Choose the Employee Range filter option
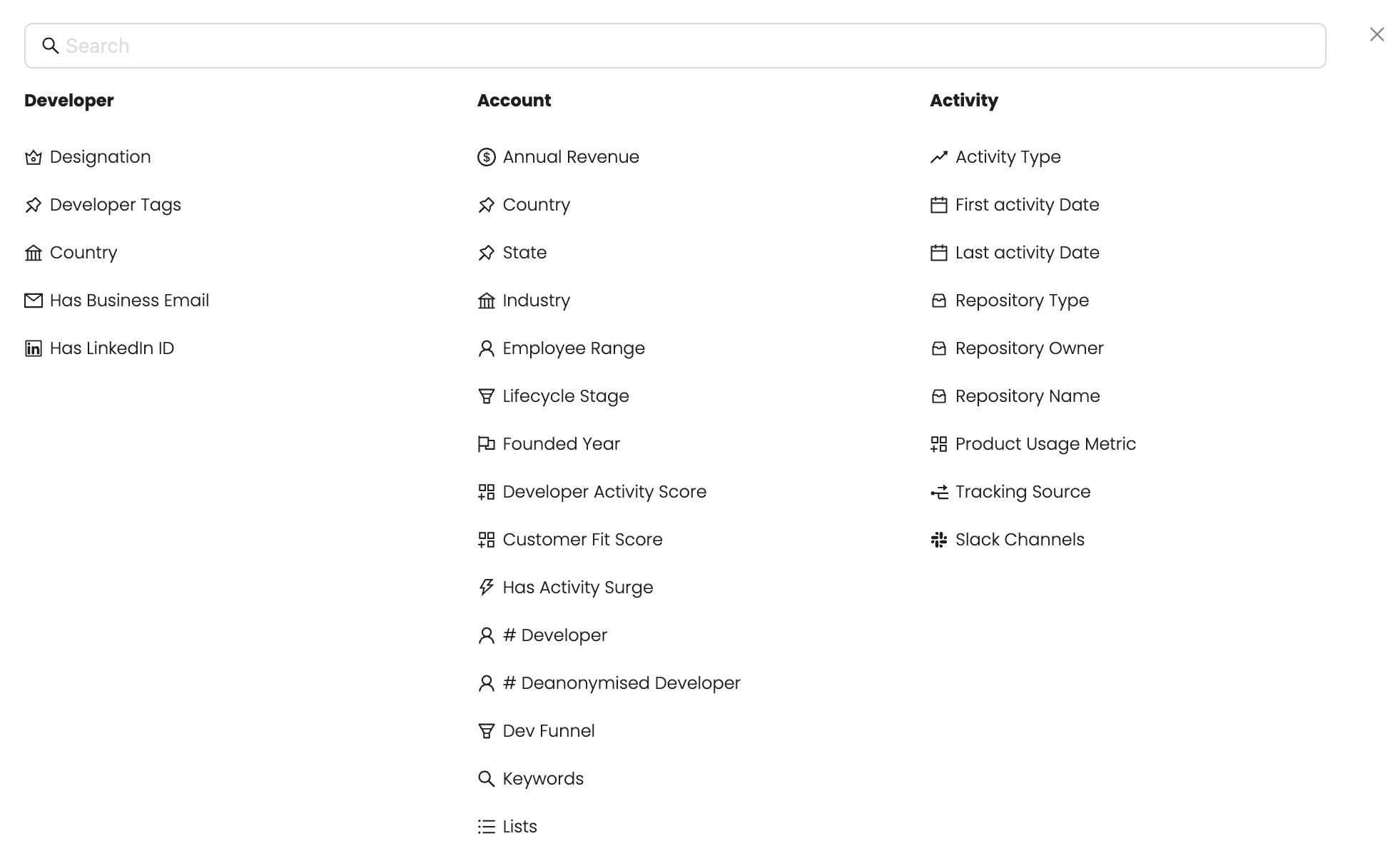The height and width of the screenshot is (861, 1400). point(573,348)
